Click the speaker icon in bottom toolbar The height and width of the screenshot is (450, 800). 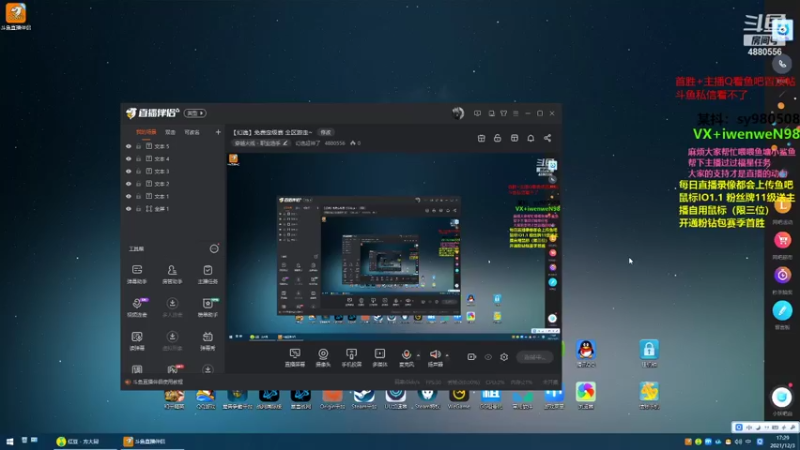(435, 354)
